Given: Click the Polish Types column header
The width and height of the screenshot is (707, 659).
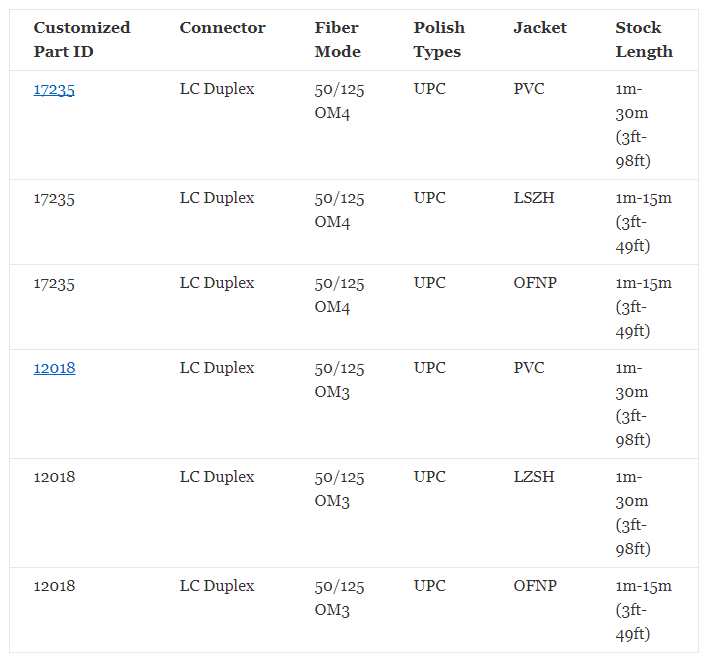Looking at the screenshot, I should click(439, 40).
